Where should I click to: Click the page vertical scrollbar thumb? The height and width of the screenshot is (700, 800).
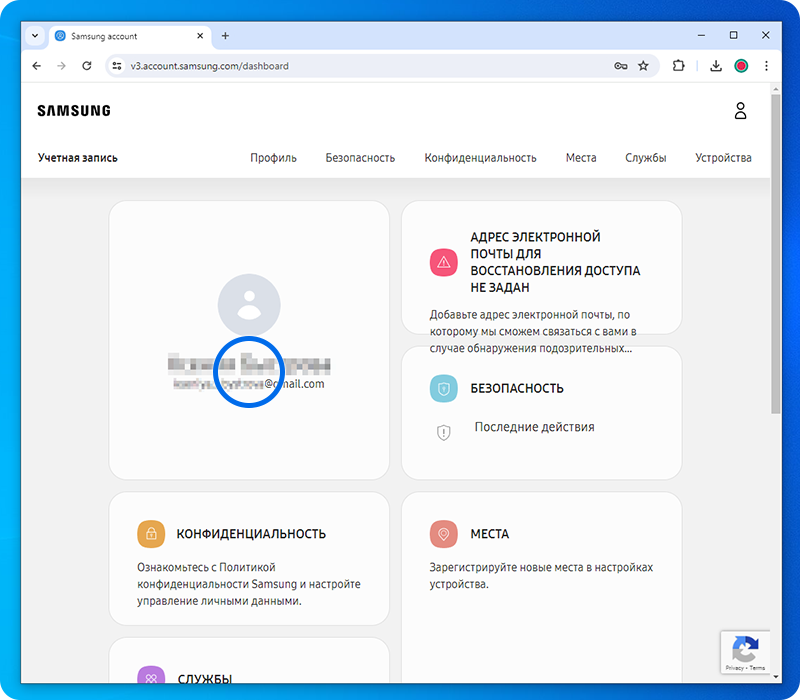776,254
